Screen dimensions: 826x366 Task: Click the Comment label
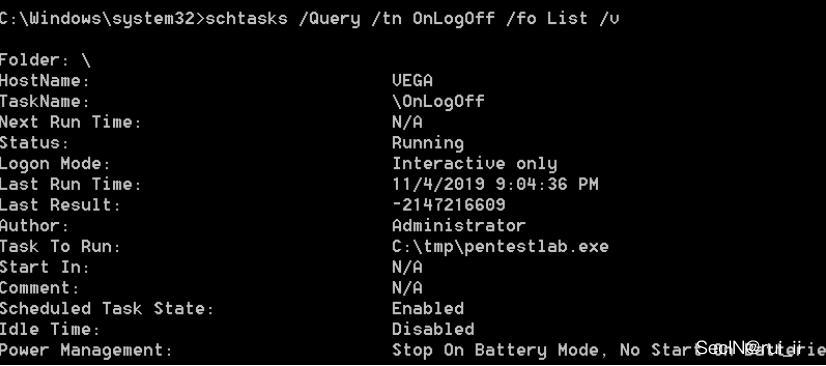(40, 288)
